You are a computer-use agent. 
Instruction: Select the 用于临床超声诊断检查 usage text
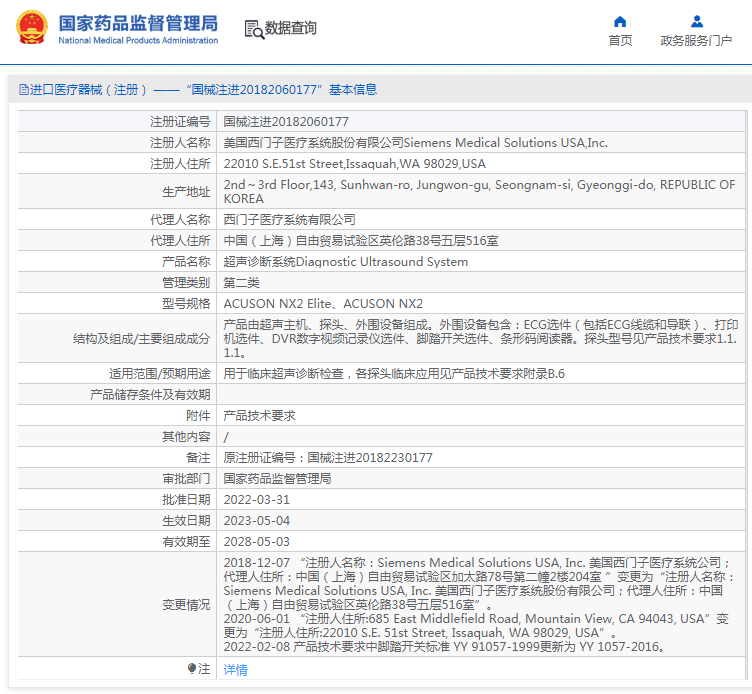394,374
